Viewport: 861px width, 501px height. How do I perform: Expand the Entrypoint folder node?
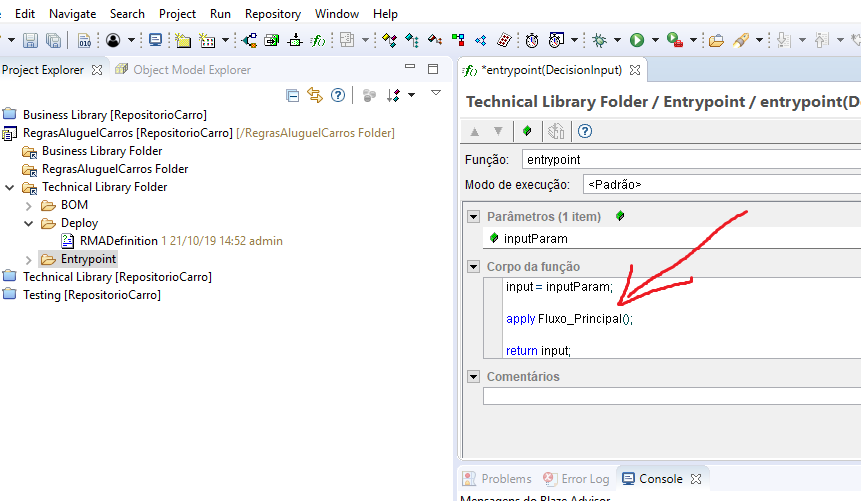coord(29,260)
